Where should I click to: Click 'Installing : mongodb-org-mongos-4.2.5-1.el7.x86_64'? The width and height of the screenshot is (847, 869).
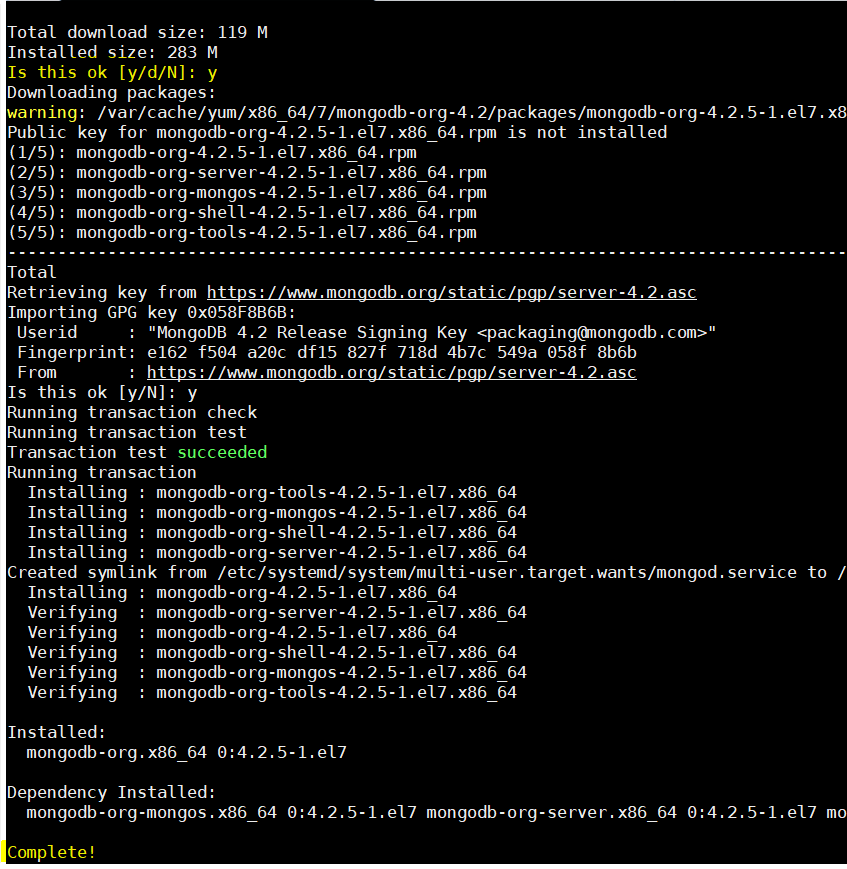(277, 512)
